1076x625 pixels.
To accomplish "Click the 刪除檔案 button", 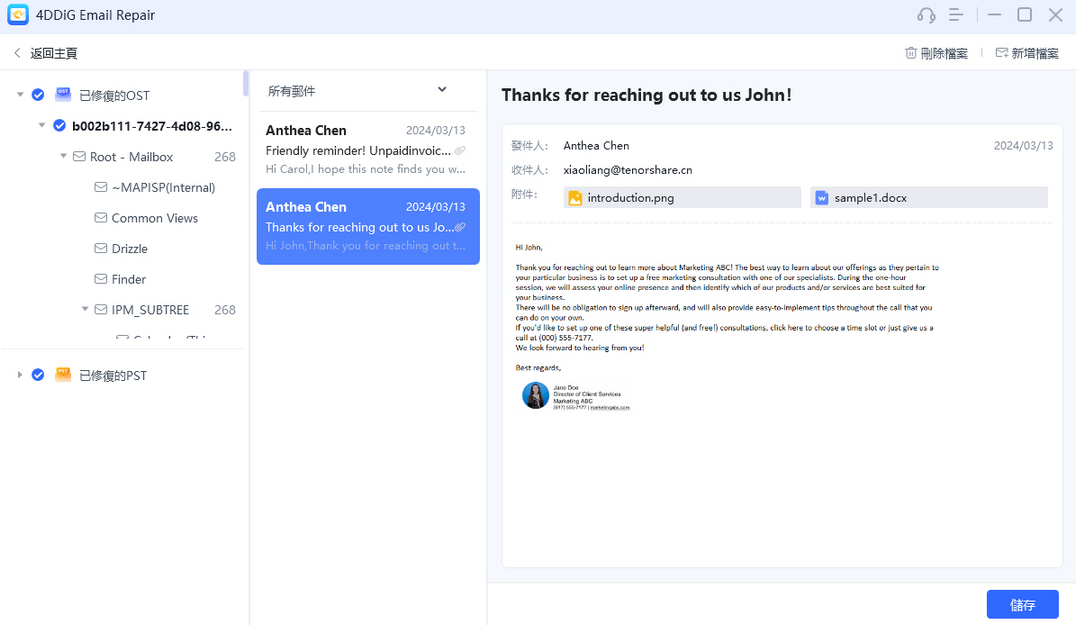I will [937, 53].
